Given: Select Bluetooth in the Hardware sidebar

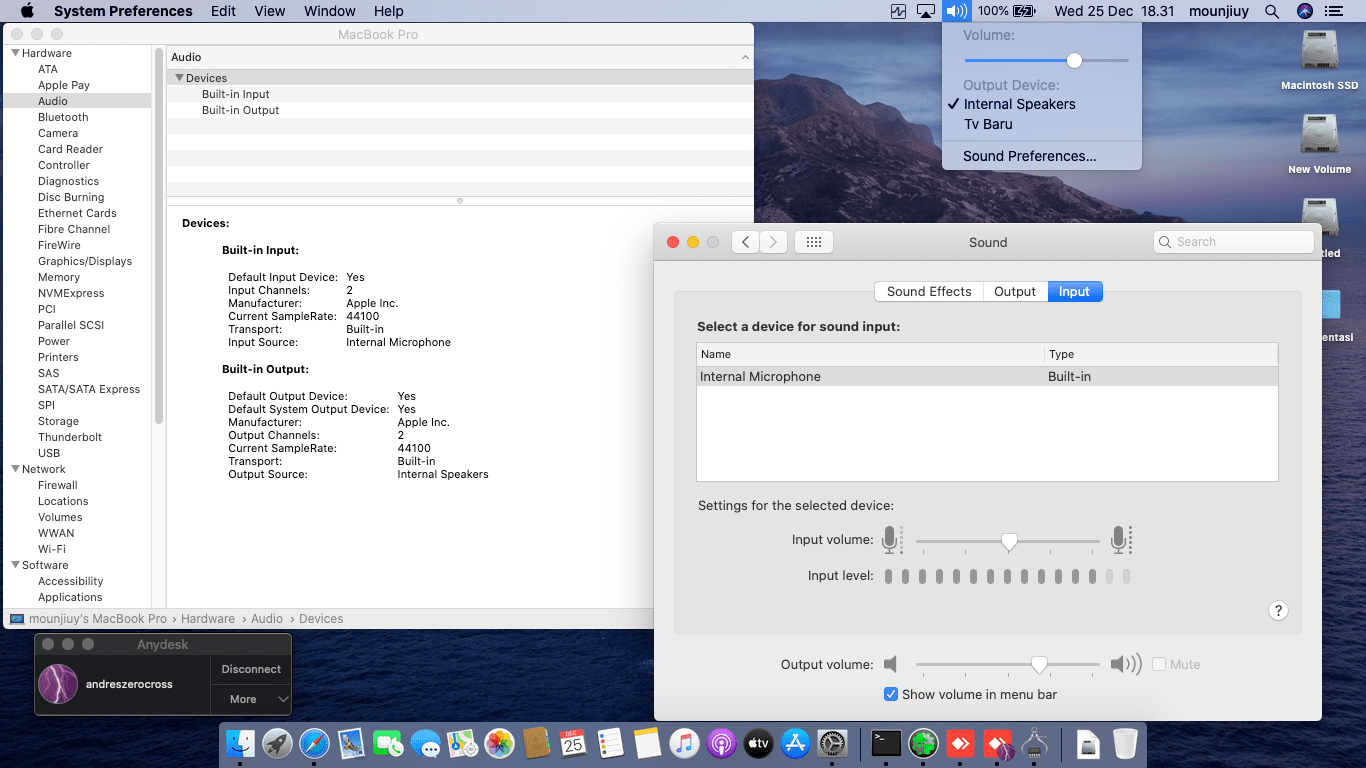Looking at the screenshot, I should click(63, 117).
